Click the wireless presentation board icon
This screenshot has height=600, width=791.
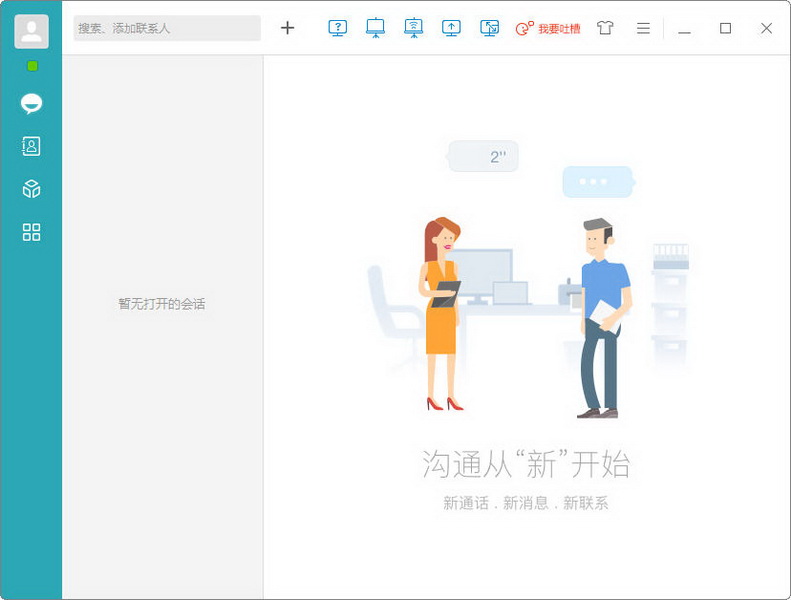(414, 28)
